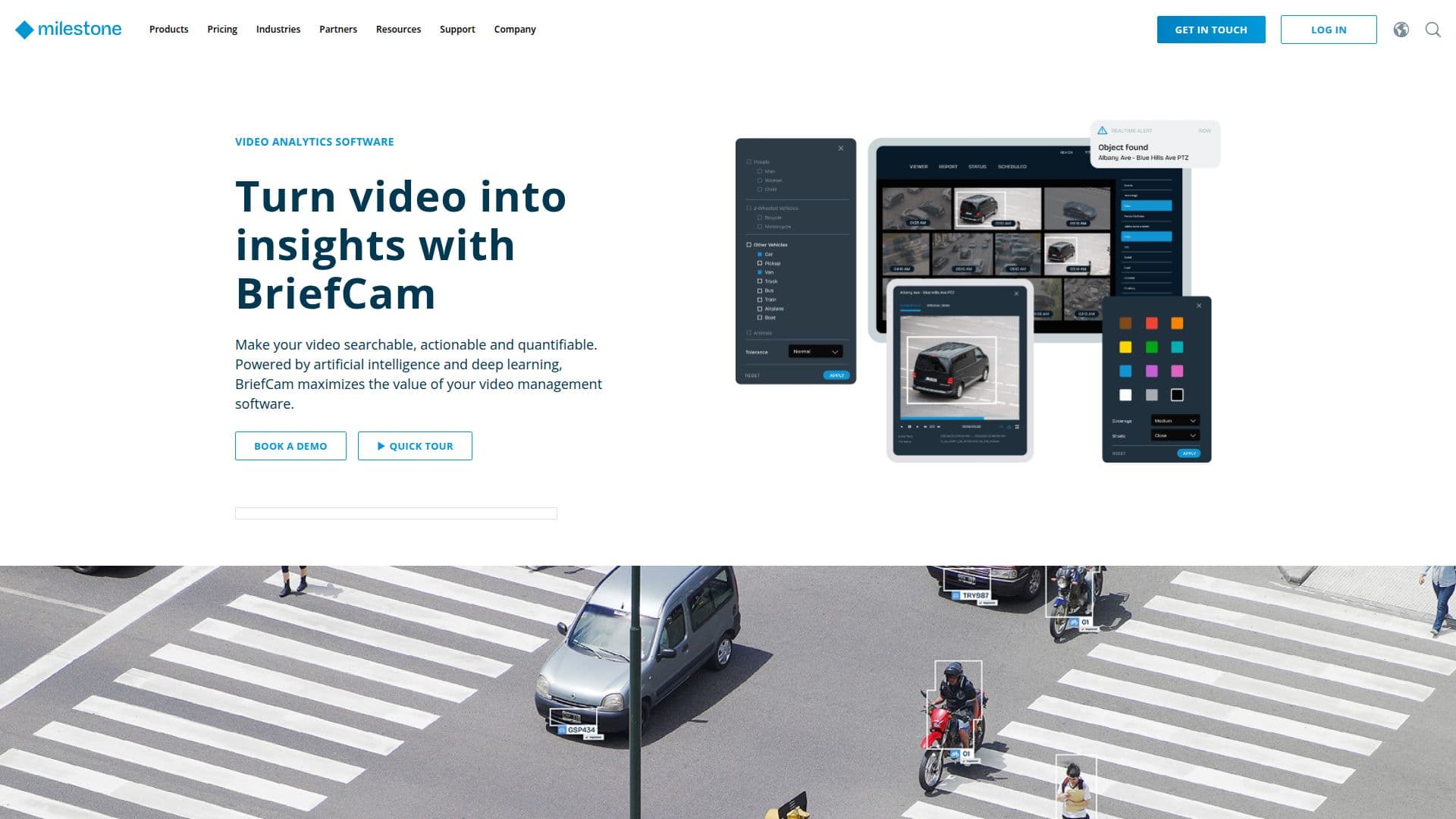
Task: Click APPLY in the color picker panel
Action: pyautogui.click(x=1189, y=453)
